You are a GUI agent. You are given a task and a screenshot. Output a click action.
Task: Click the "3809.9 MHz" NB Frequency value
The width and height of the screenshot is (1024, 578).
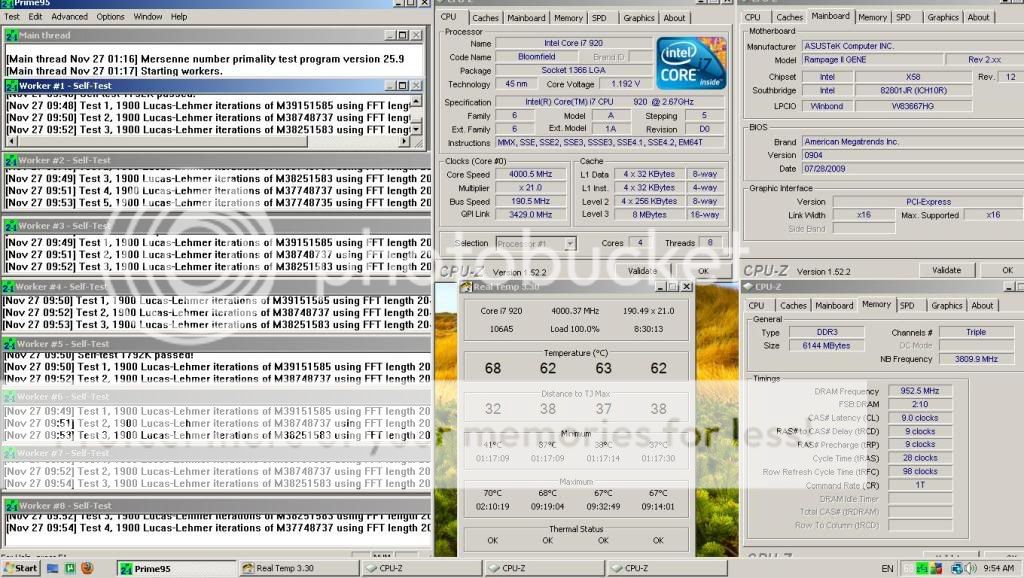976,359
